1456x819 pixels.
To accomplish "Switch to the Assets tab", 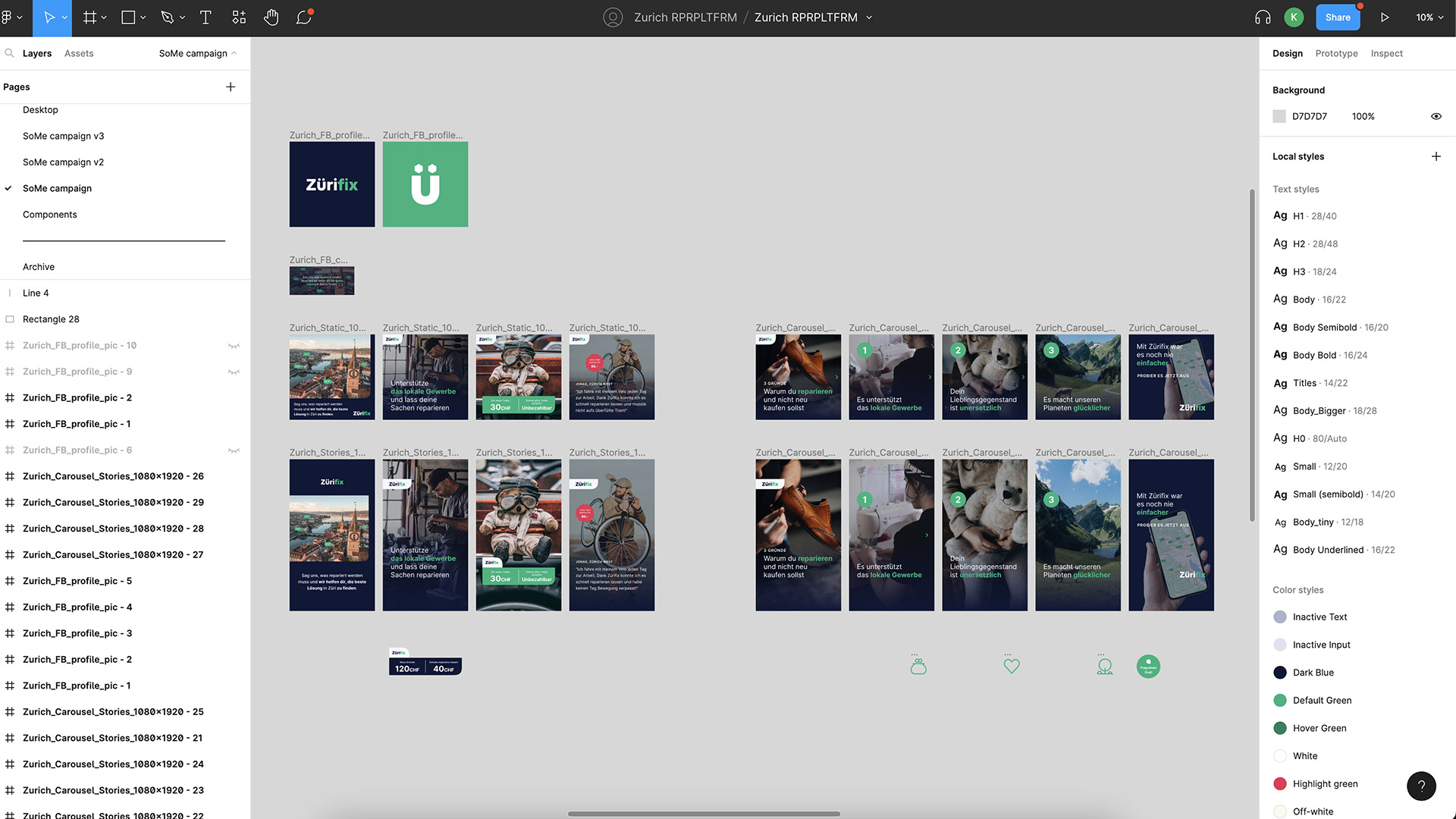I will tap(79, 53).
